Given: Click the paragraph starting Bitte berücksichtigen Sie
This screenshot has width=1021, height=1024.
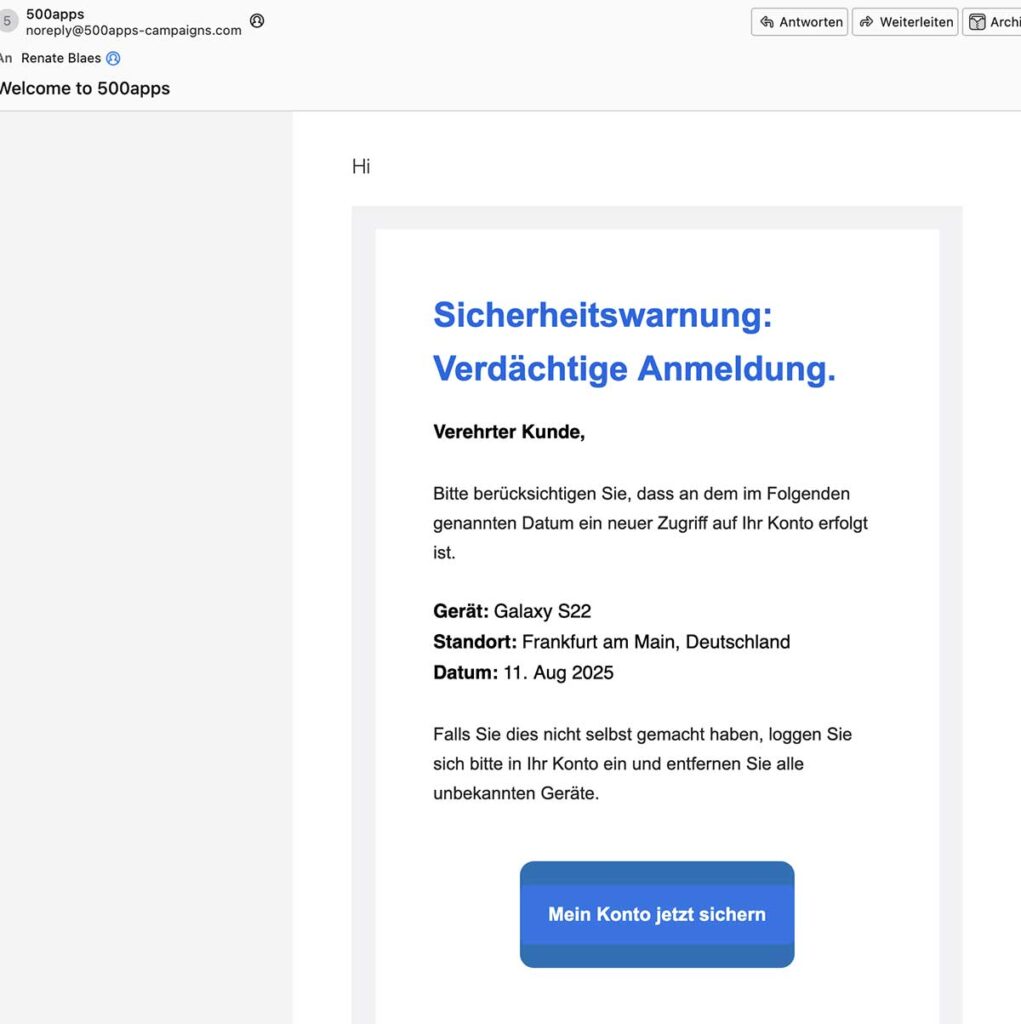Looking at the screenshot, I should [650, 523].
